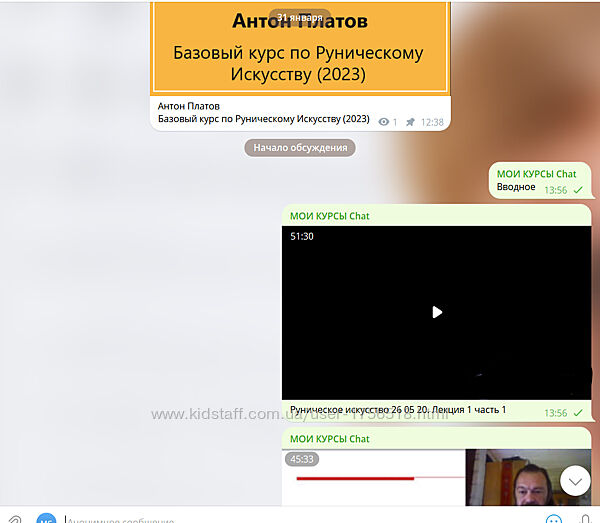This screenshot has height=523, width=600.
Task: Click МОИ КУРСЫ Chat name above the 45:33 video
Action: tap(329, 438)
